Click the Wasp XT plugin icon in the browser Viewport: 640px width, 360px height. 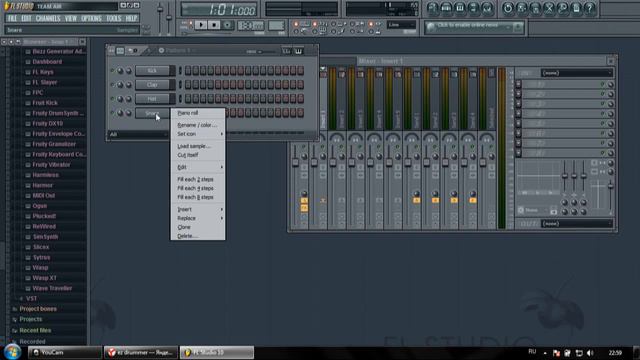28,278
